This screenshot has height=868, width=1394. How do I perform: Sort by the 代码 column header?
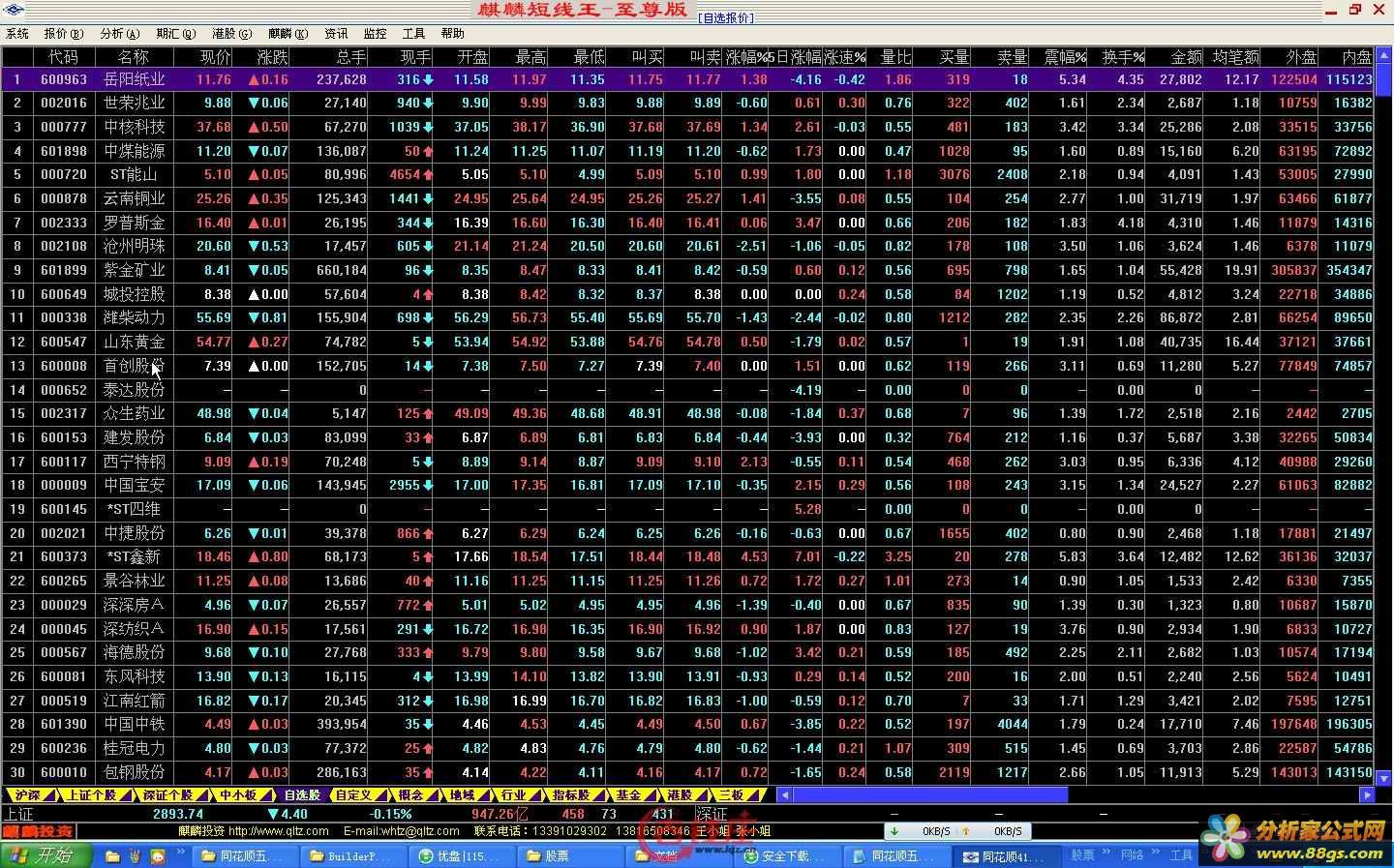(63, 57)
